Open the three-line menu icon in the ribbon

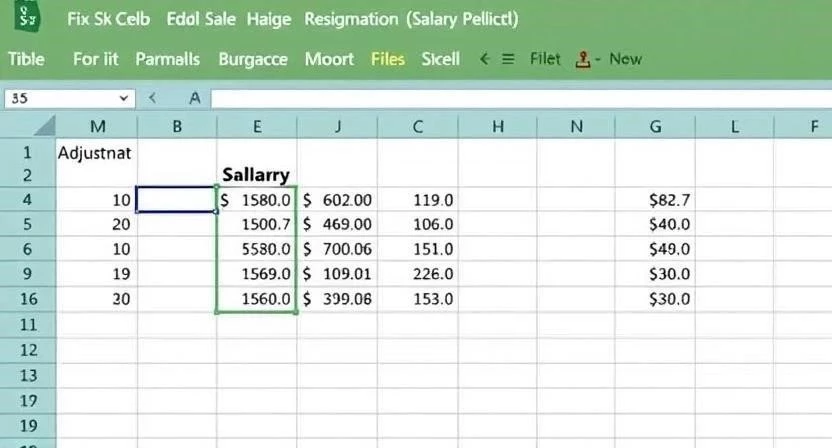[508, 59]
